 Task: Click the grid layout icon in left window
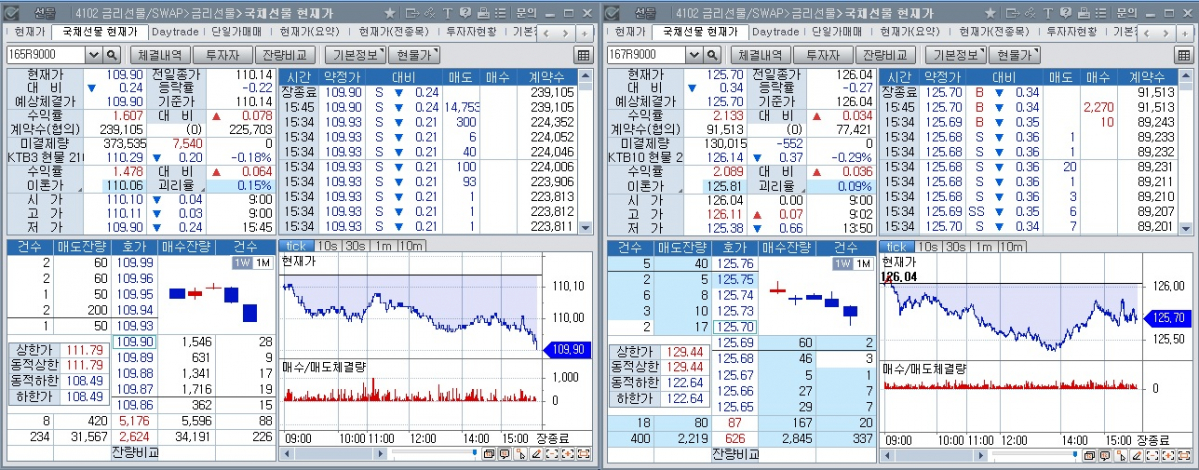(583, 55)
